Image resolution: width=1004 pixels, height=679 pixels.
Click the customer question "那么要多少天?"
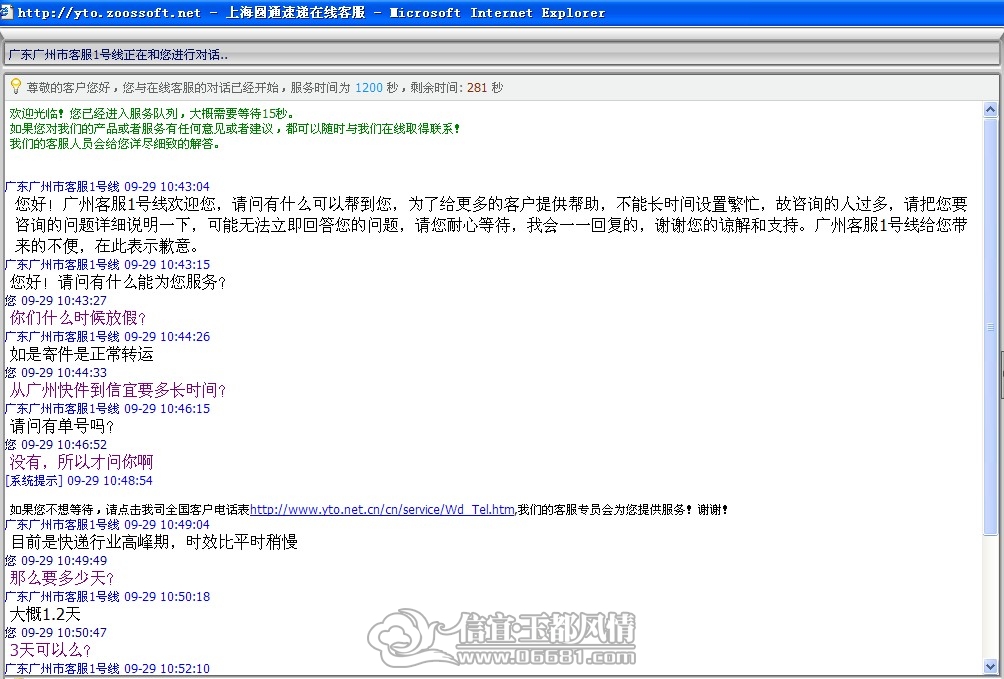(x=62, y=578)
